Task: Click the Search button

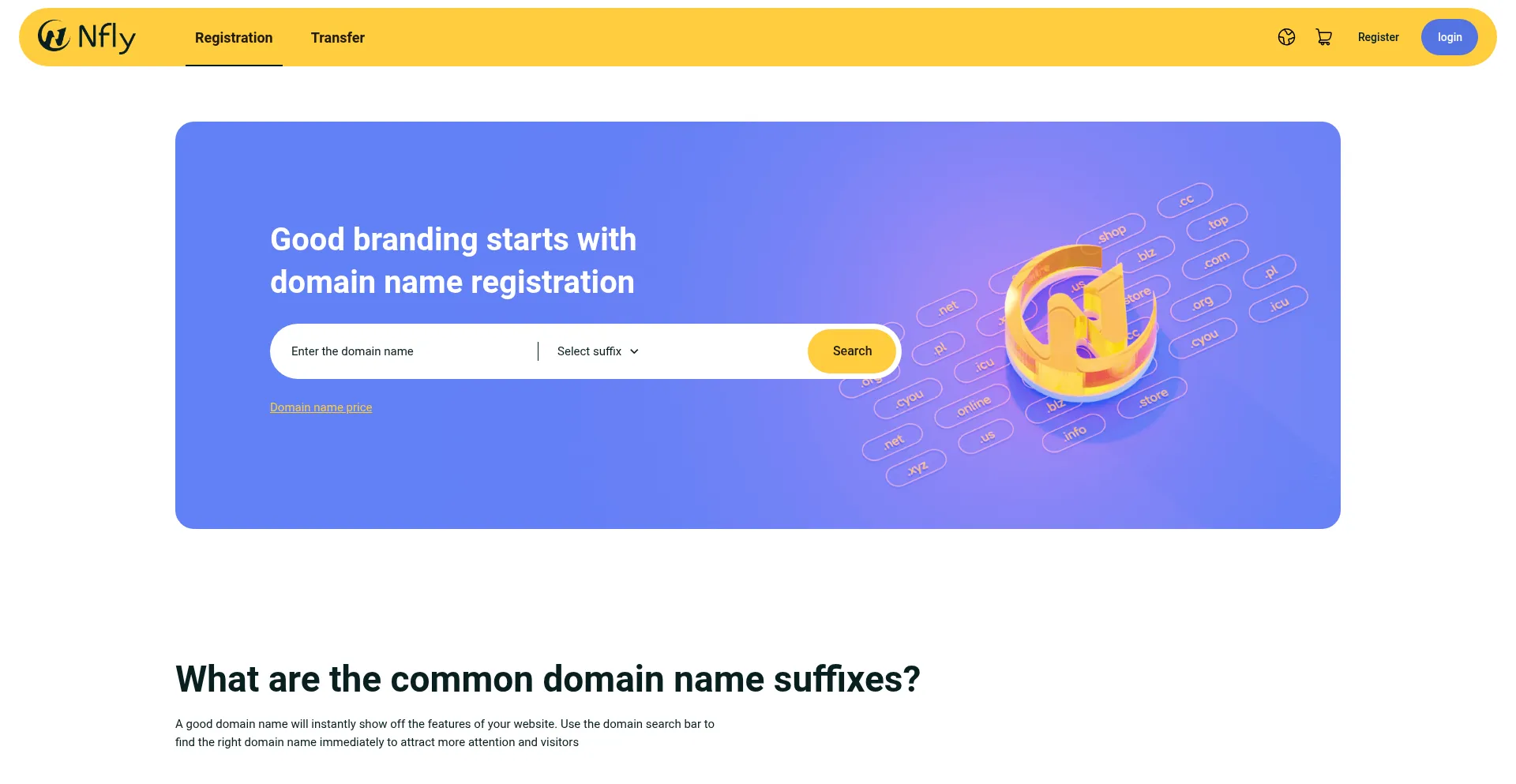Action: click(x=852, y=351)
